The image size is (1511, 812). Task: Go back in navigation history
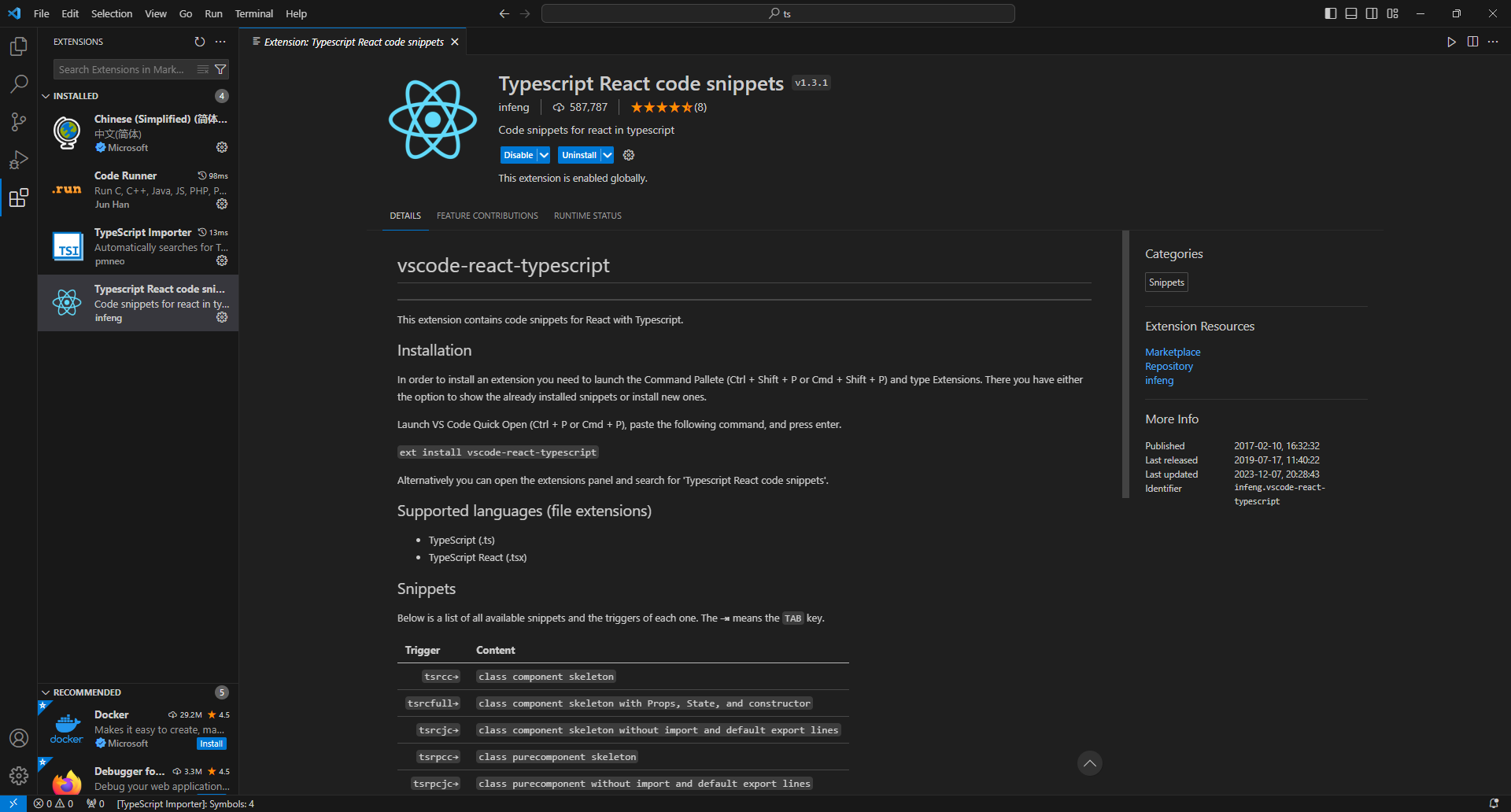pos(504,13)
